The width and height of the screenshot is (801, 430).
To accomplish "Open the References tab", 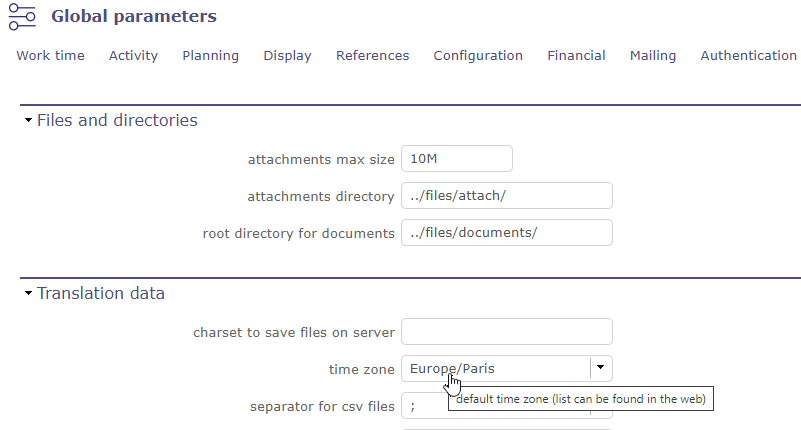I will tap(372, 56).
